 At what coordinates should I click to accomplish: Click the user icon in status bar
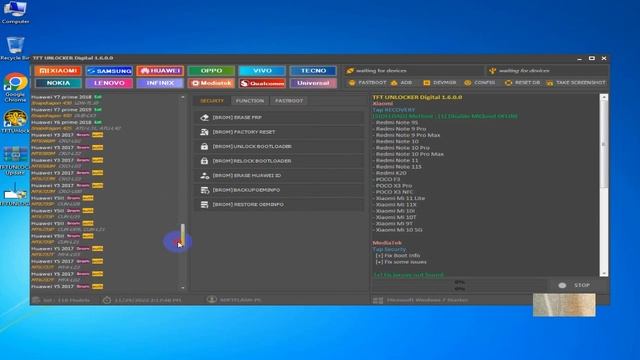[x=211, y=300]
